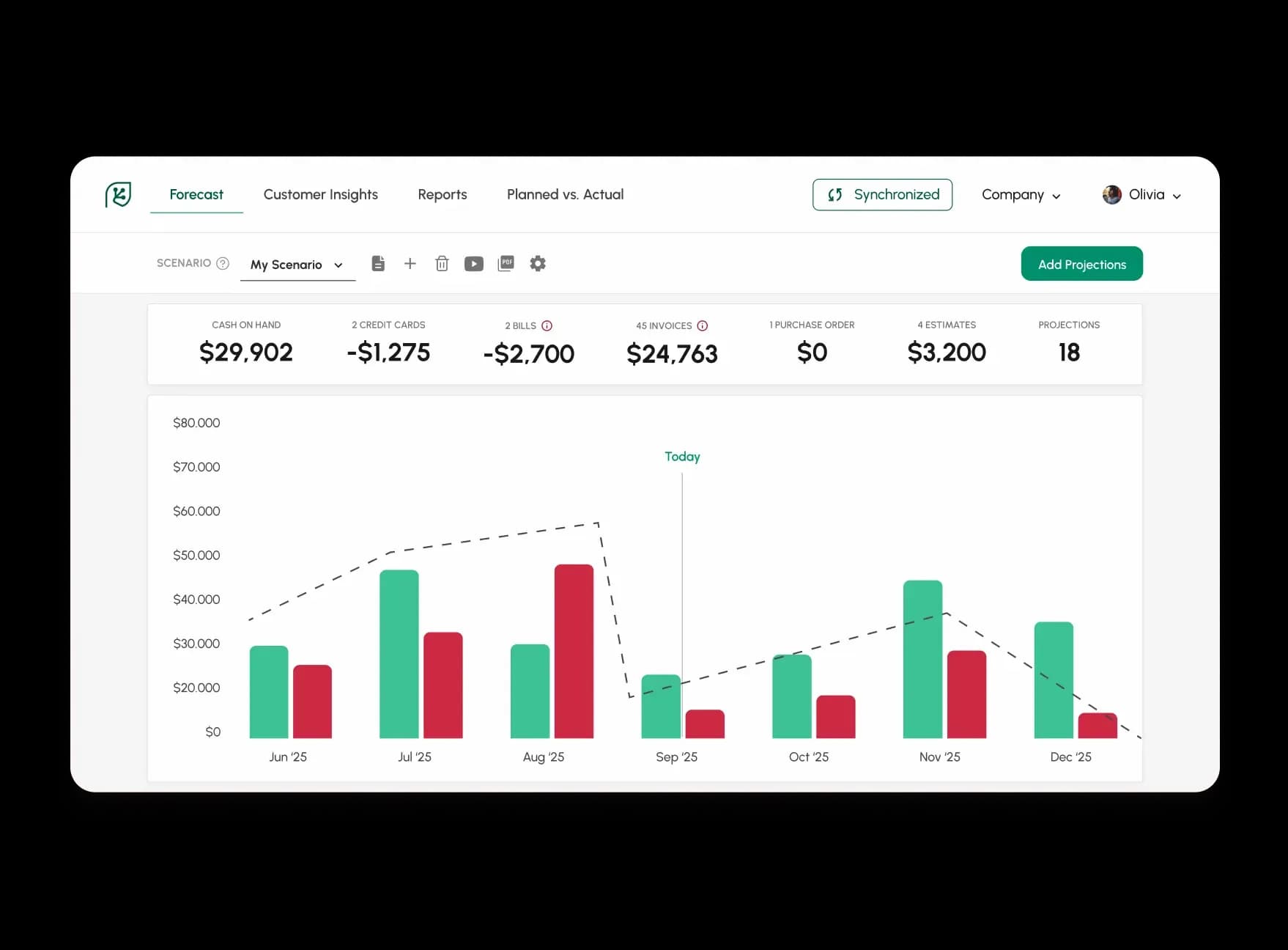This screenshot has width=1288, height=950.
Task: Select the Today marker on chart
Action: (682, 457)
